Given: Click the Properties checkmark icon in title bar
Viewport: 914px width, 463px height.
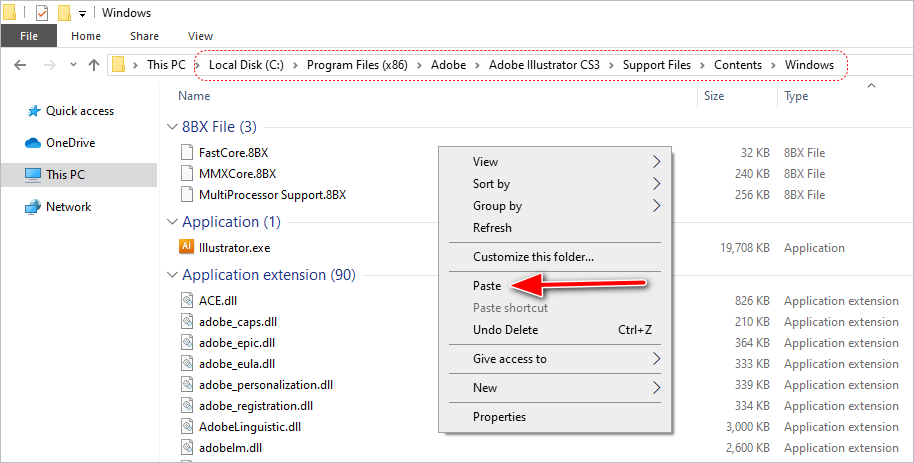Looking at the screenshot, I should click(42, 13).
